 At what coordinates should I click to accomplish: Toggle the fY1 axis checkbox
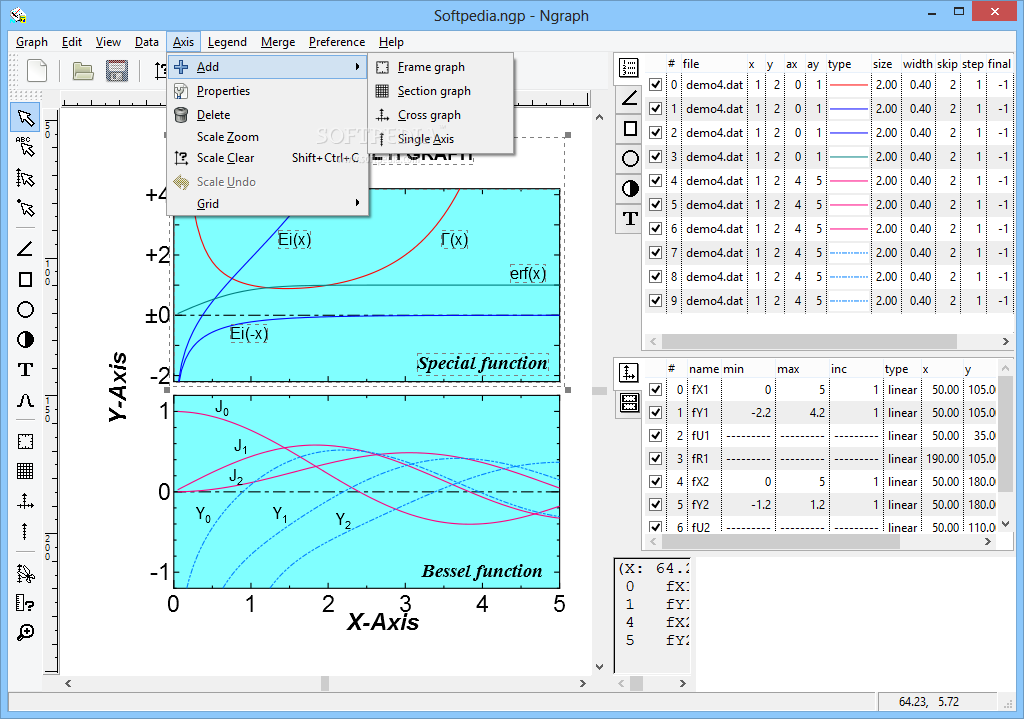(655, 413)
